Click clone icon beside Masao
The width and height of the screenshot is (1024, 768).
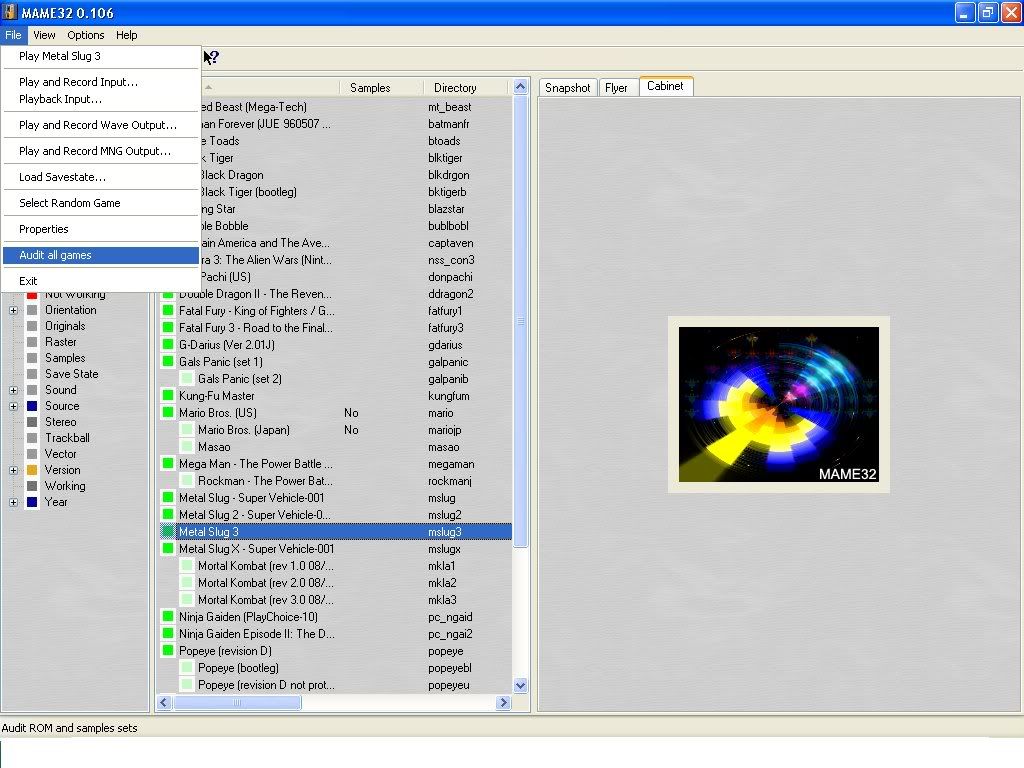187,447
